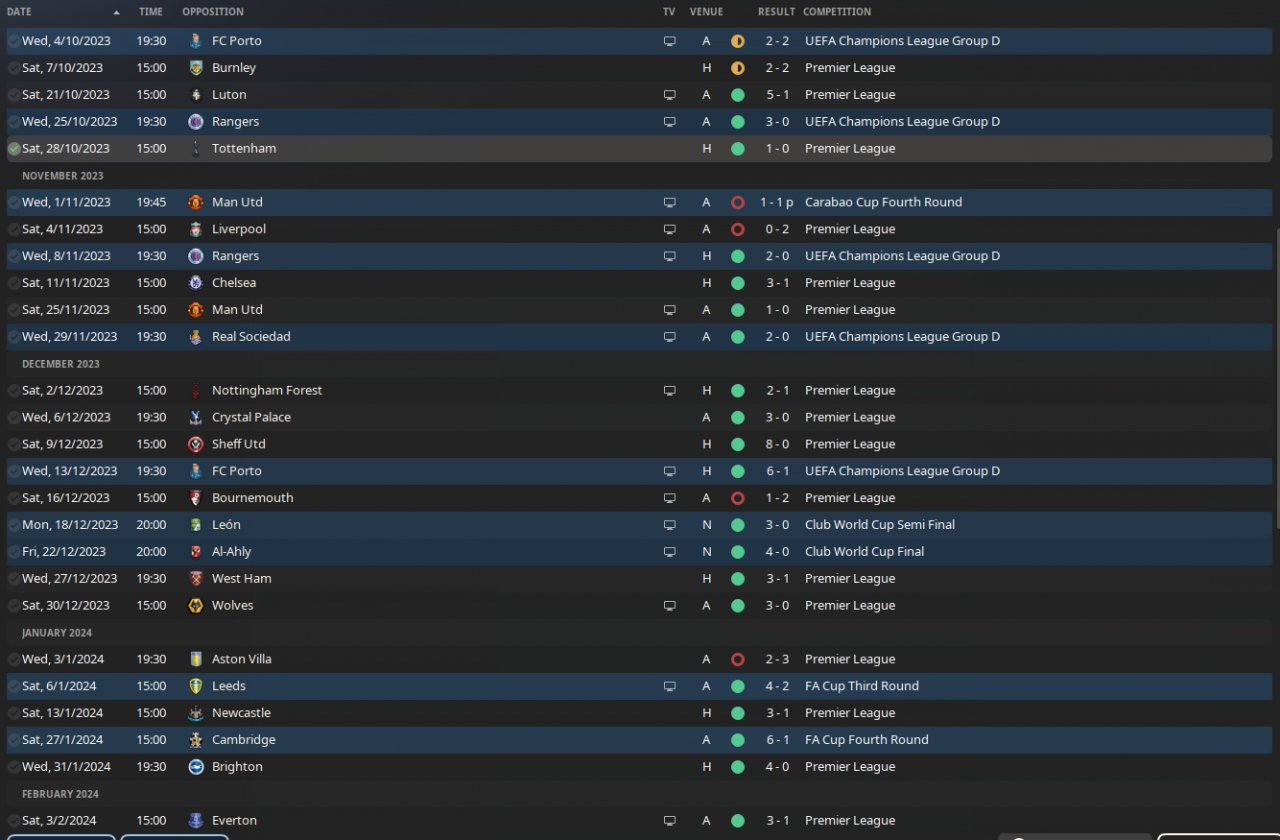Tick the check circle beside Wed, 1/11/2023
This screenshot has width=1280, height=840.
point(14,202)
